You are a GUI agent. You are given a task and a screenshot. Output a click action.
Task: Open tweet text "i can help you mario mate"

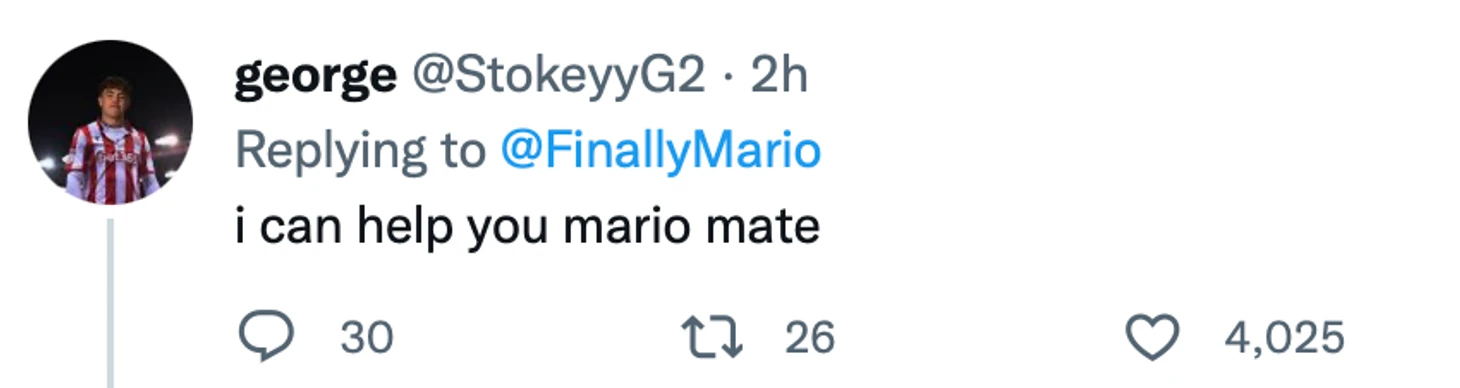click(x=527, y=227)
